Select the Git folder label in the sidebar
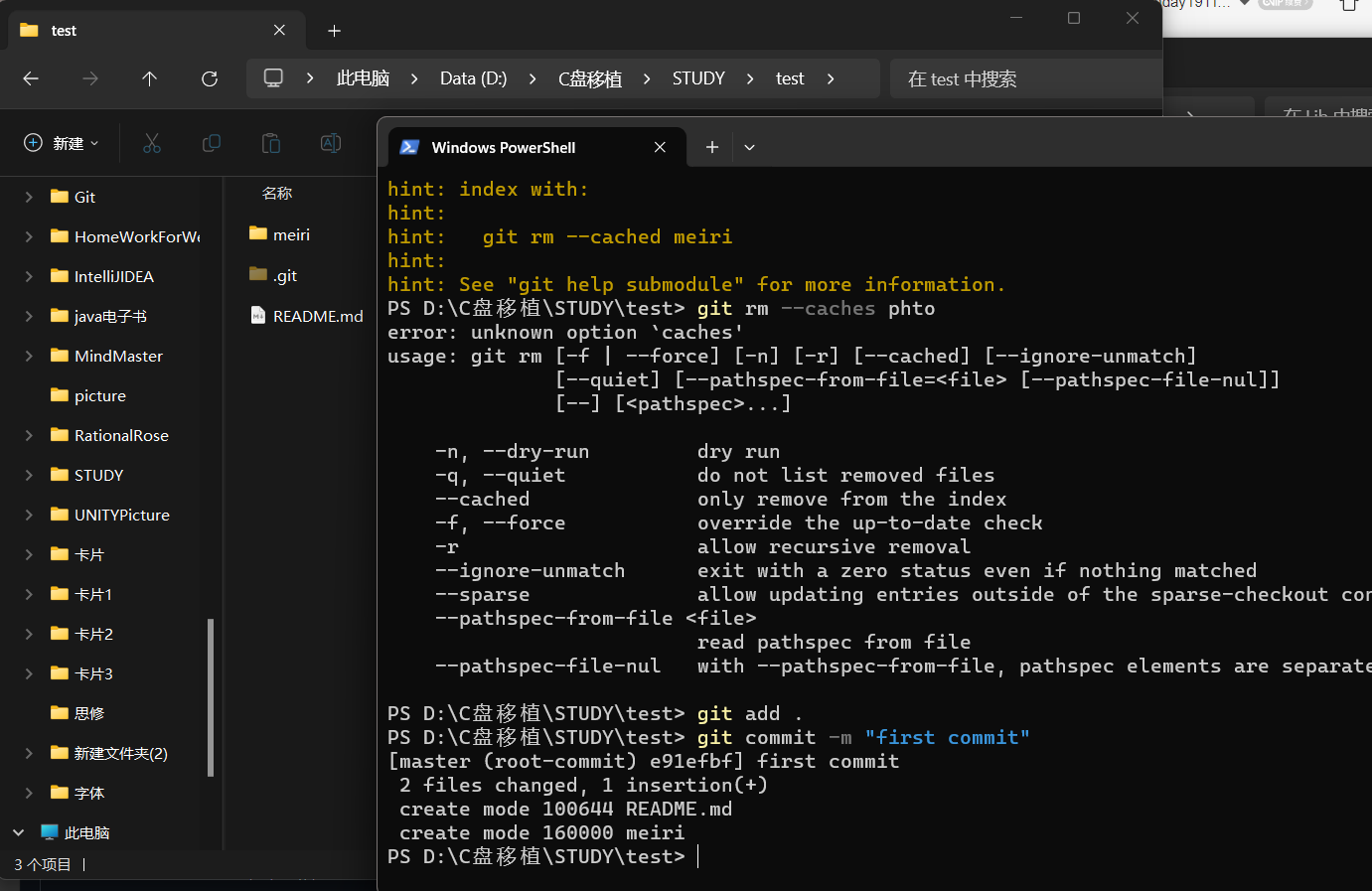 pos(84,197)
